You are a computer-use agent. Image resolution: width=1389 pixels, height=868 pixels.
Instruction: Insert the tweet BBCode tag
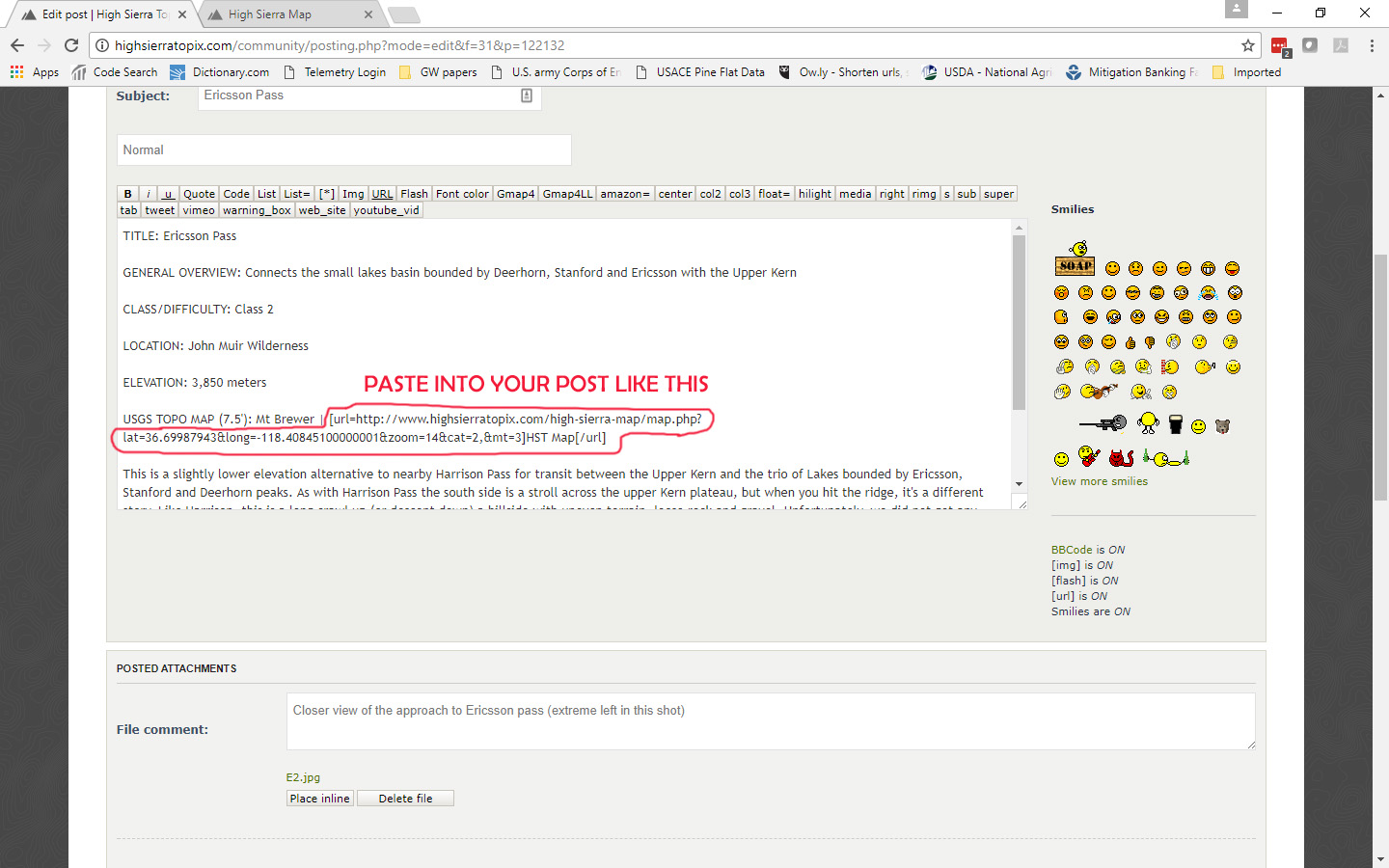(160, 210)
